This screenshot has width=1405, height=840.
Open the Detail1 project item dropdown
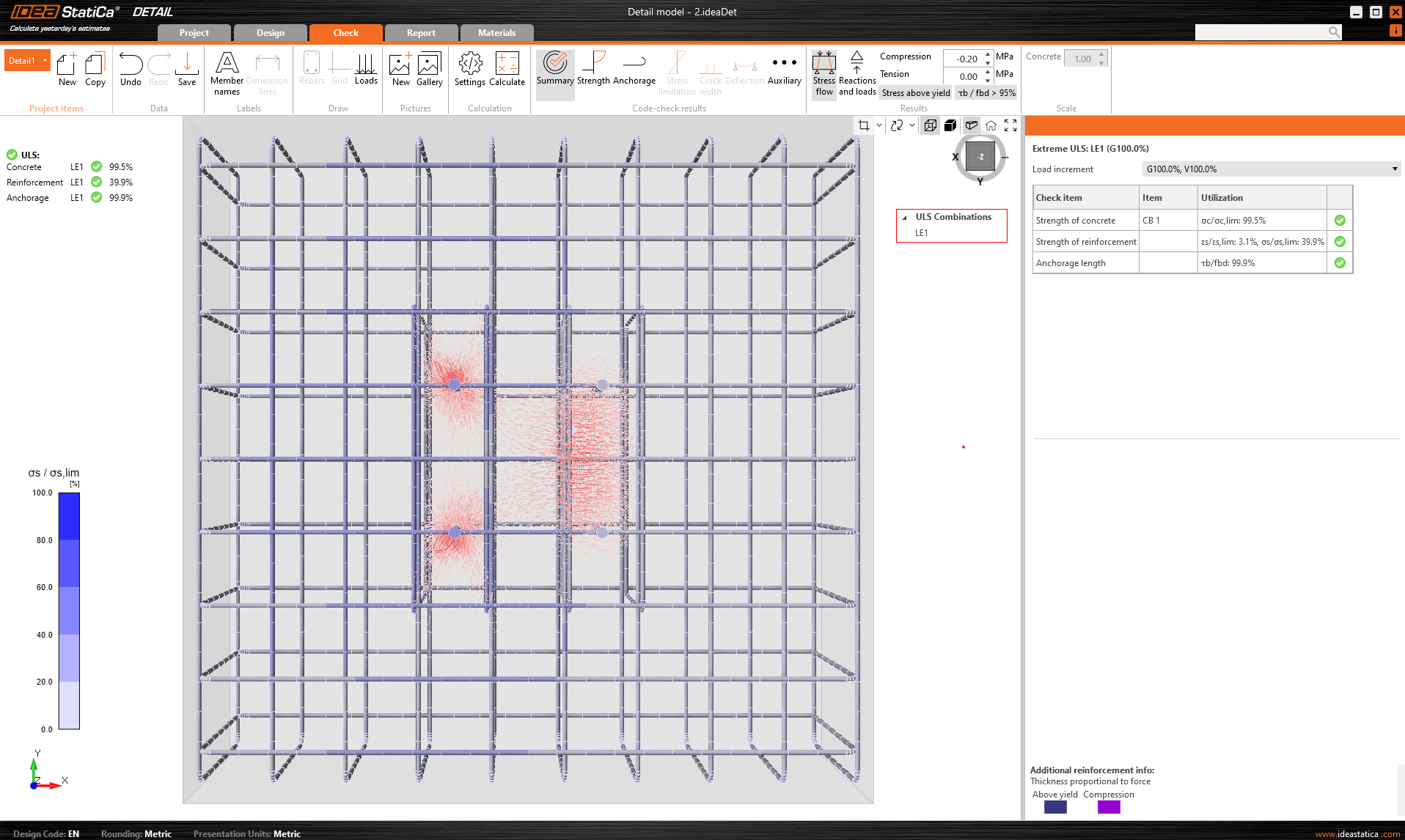point(45,61)
